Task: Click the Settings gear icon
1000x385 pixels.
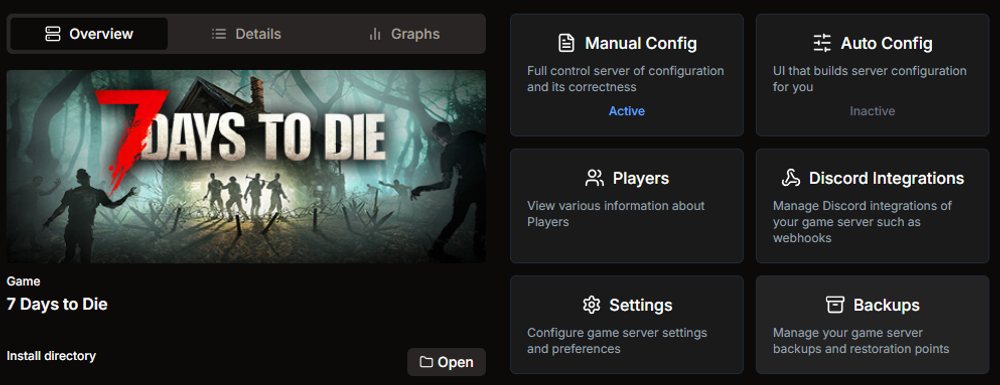Action: [x=591, y=305]
